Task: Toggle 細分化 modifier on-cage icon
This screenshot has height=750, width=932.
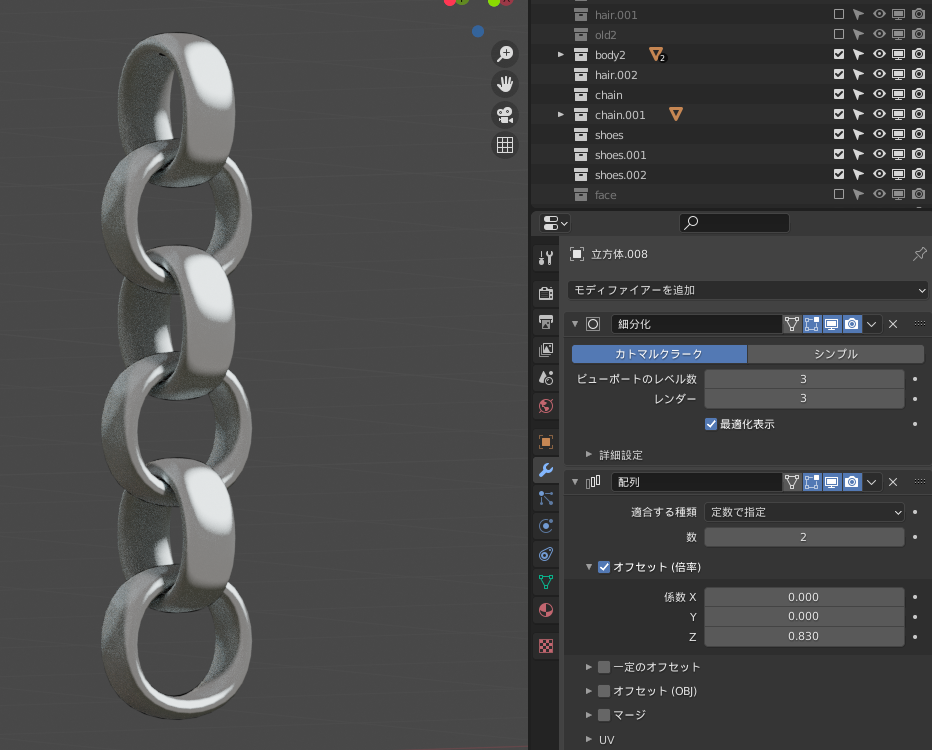Action: [x=792, y=324]
